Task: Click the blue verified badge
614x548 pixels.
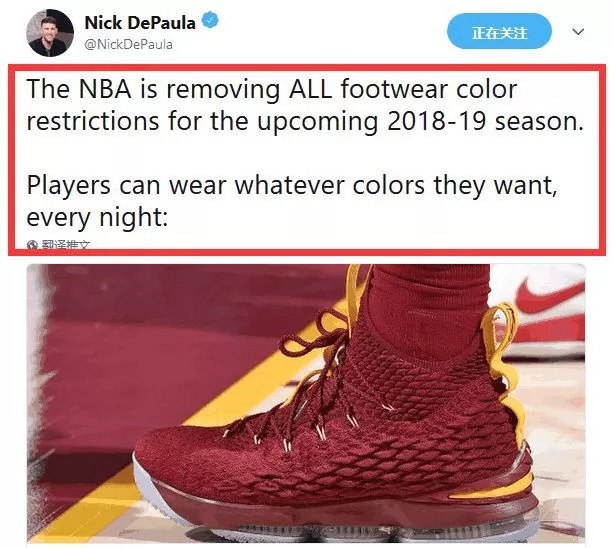Action: [x=210, y=20]
